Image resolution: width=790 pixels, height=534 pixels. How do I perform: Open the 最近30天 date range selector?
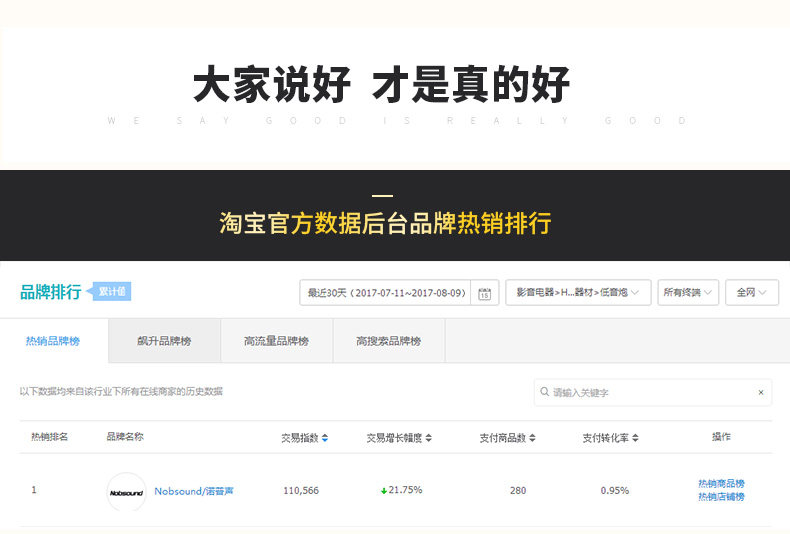[385, 293]
